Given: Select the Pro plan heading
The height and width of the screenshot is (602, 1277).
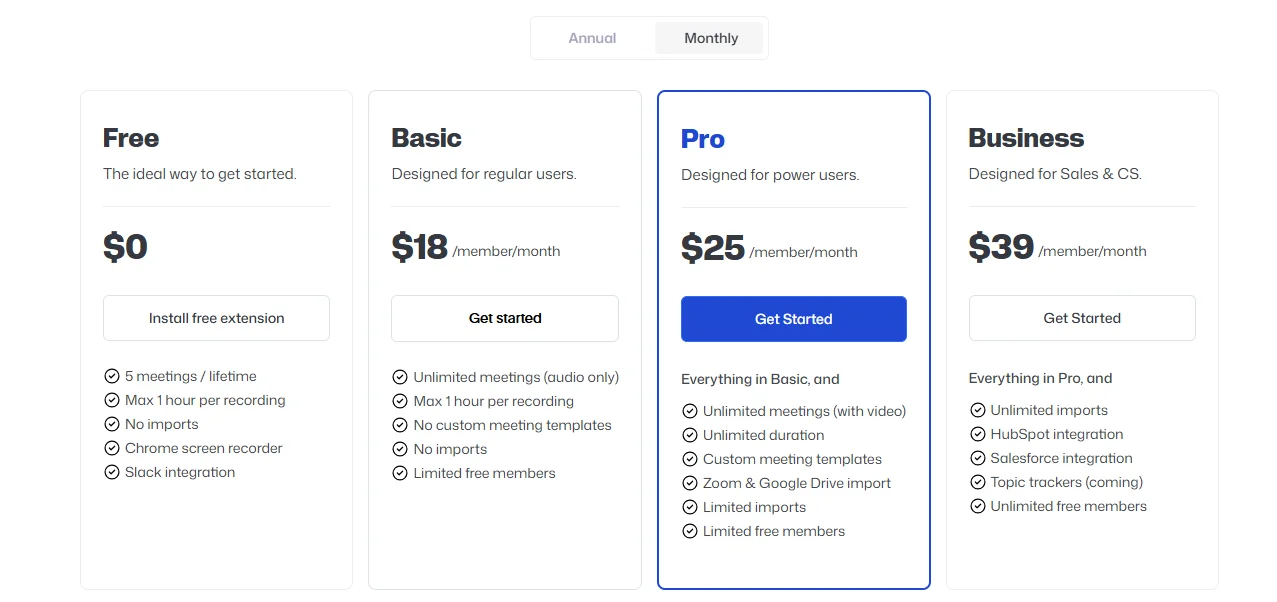Looking at the screenshot, I should (x=702, y=139).
